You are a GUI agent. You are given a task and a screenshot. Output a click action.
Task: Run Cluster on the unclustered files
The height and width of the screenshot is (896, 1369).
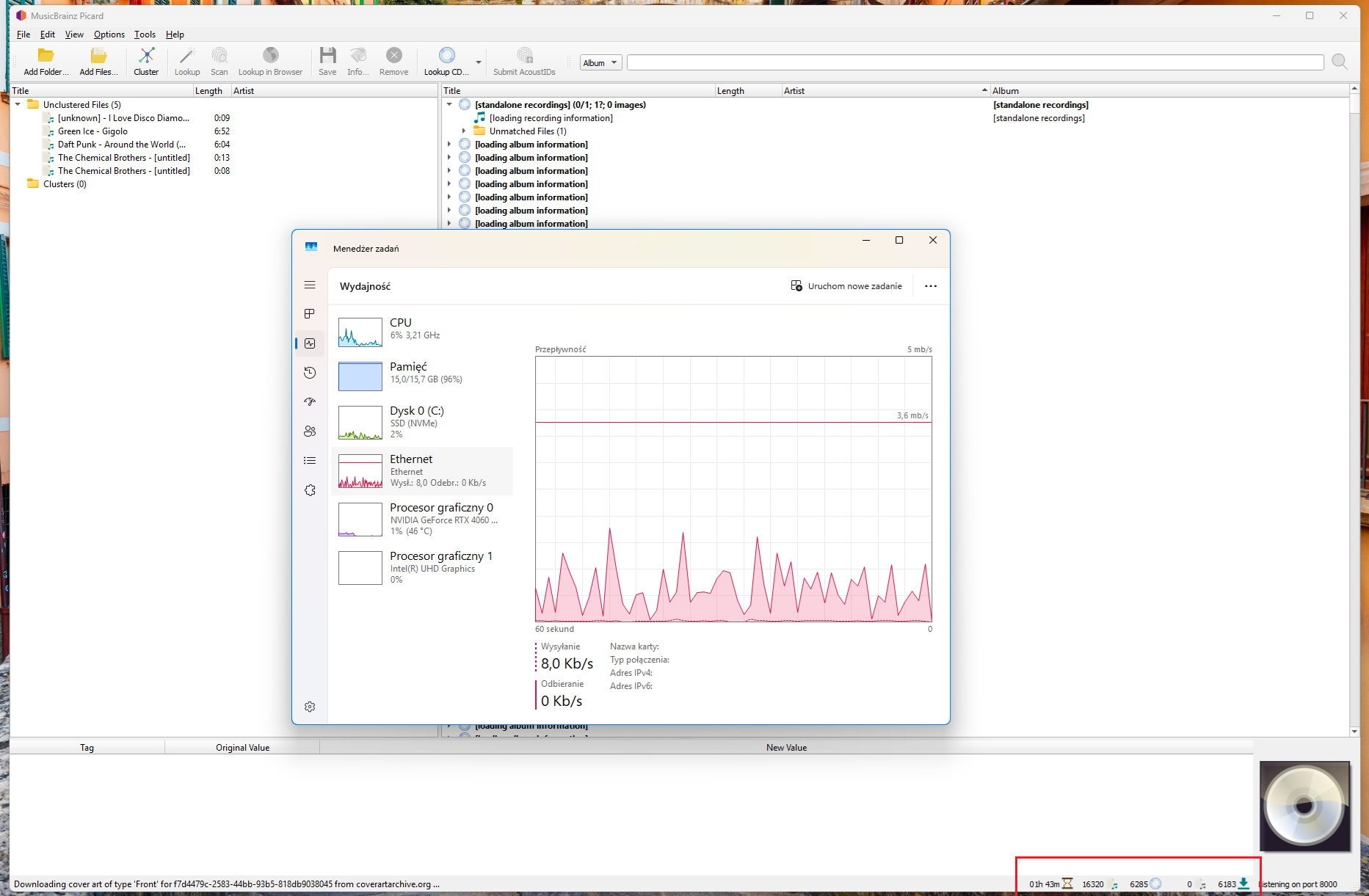[x=146, y=62]
